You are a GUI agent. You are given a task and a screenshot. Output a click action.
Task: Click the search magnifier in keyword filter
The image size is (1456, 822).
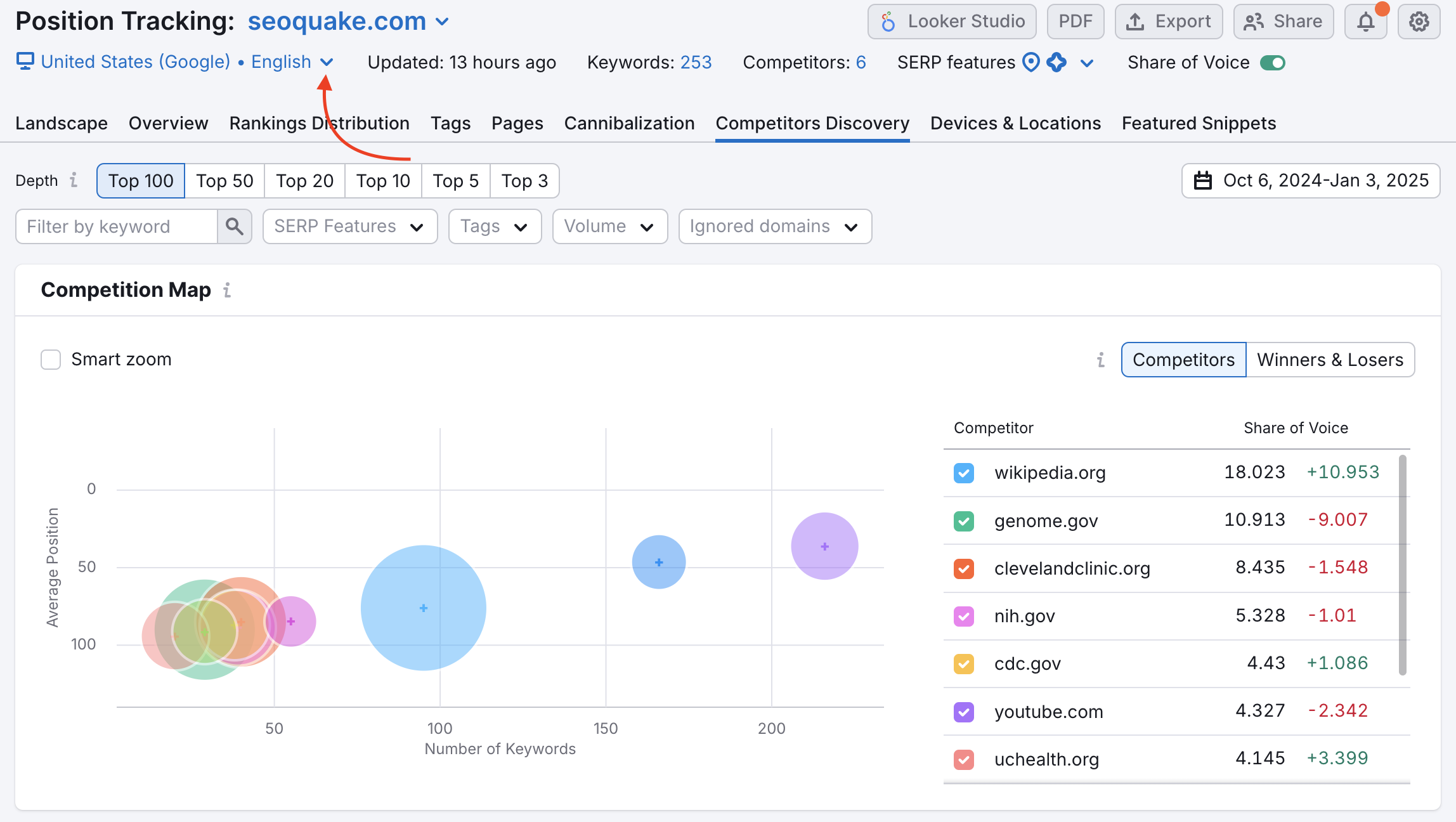click(x=235, y=226)
